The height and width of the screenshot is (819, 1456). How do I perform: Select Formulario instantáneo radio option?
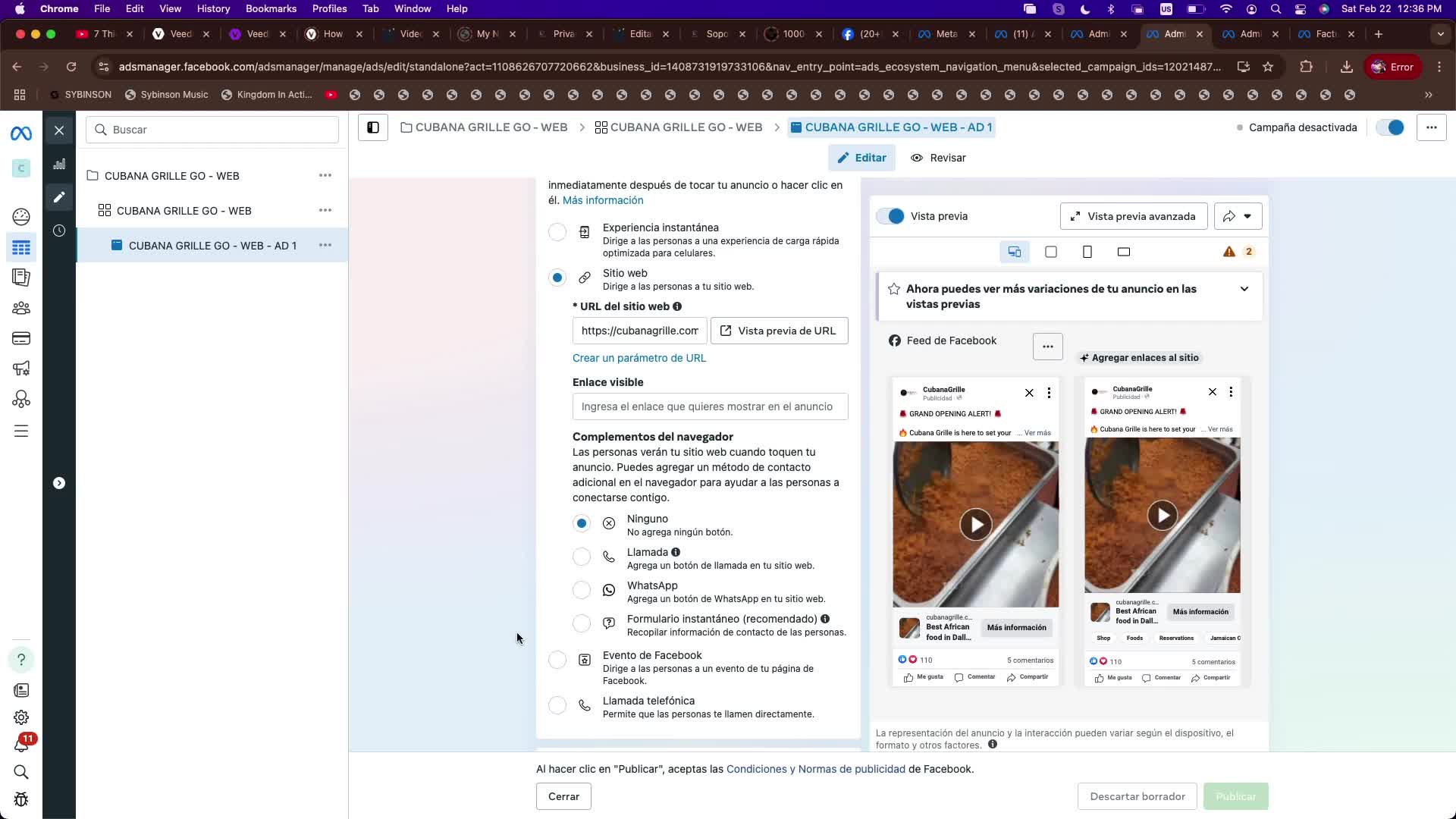[582, 623]
